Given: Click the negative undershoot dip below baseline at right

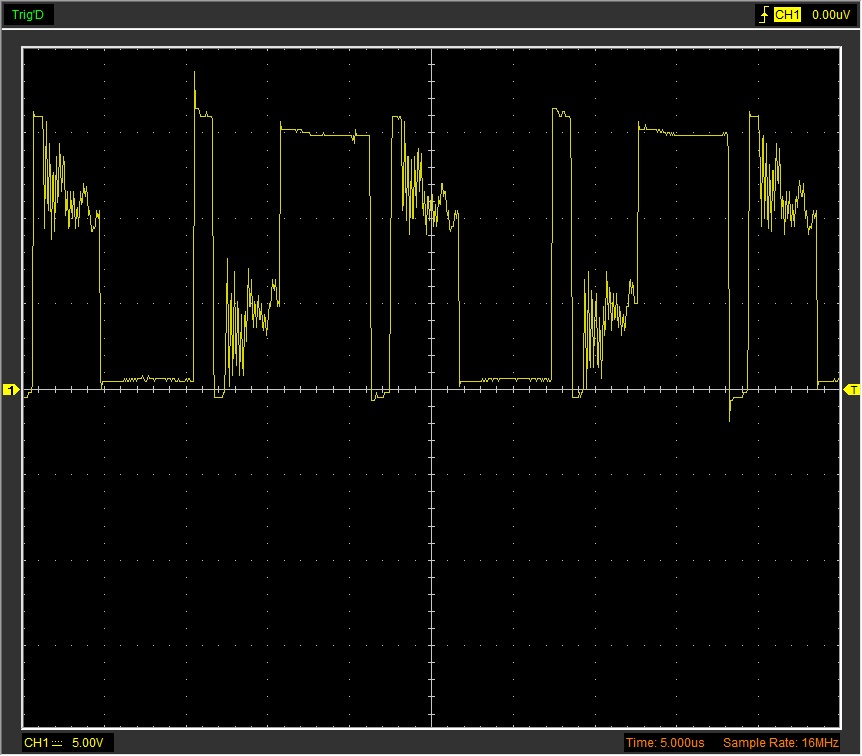Looking at the screenshot, I should click(x=730, y=410).
